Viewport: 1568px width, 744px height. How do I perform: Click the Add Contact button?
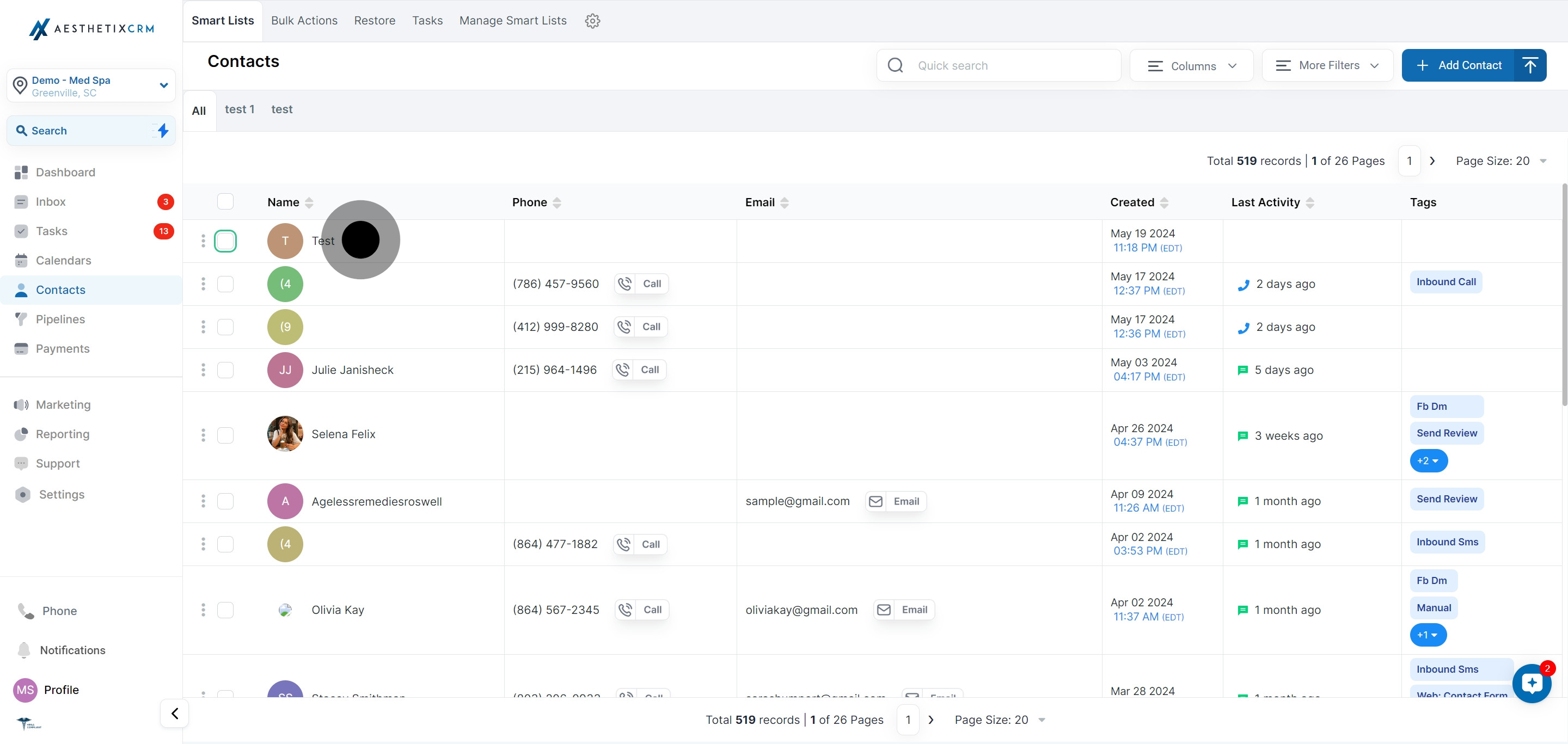(x=1458, y=65)
